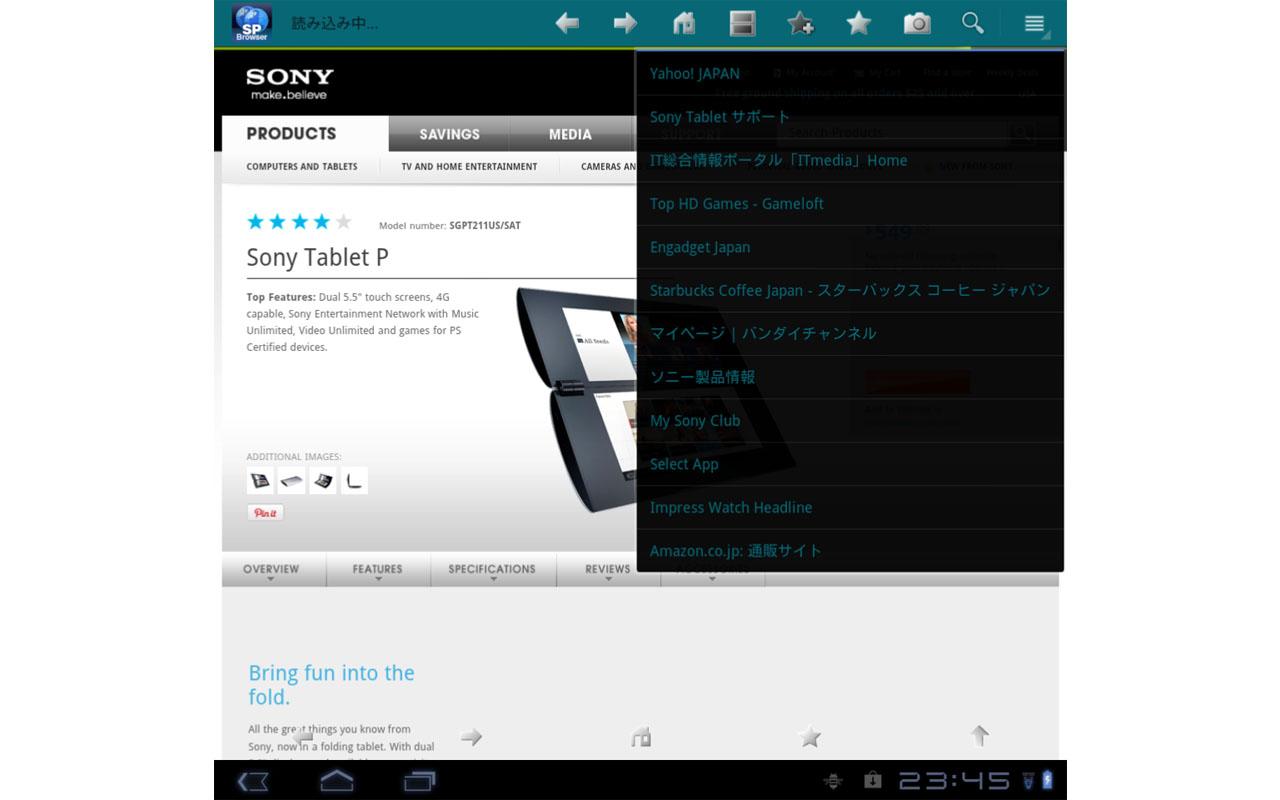Switch to the SAVINGS tab
Screen dimensions: 1280x800
click(449, 134)
